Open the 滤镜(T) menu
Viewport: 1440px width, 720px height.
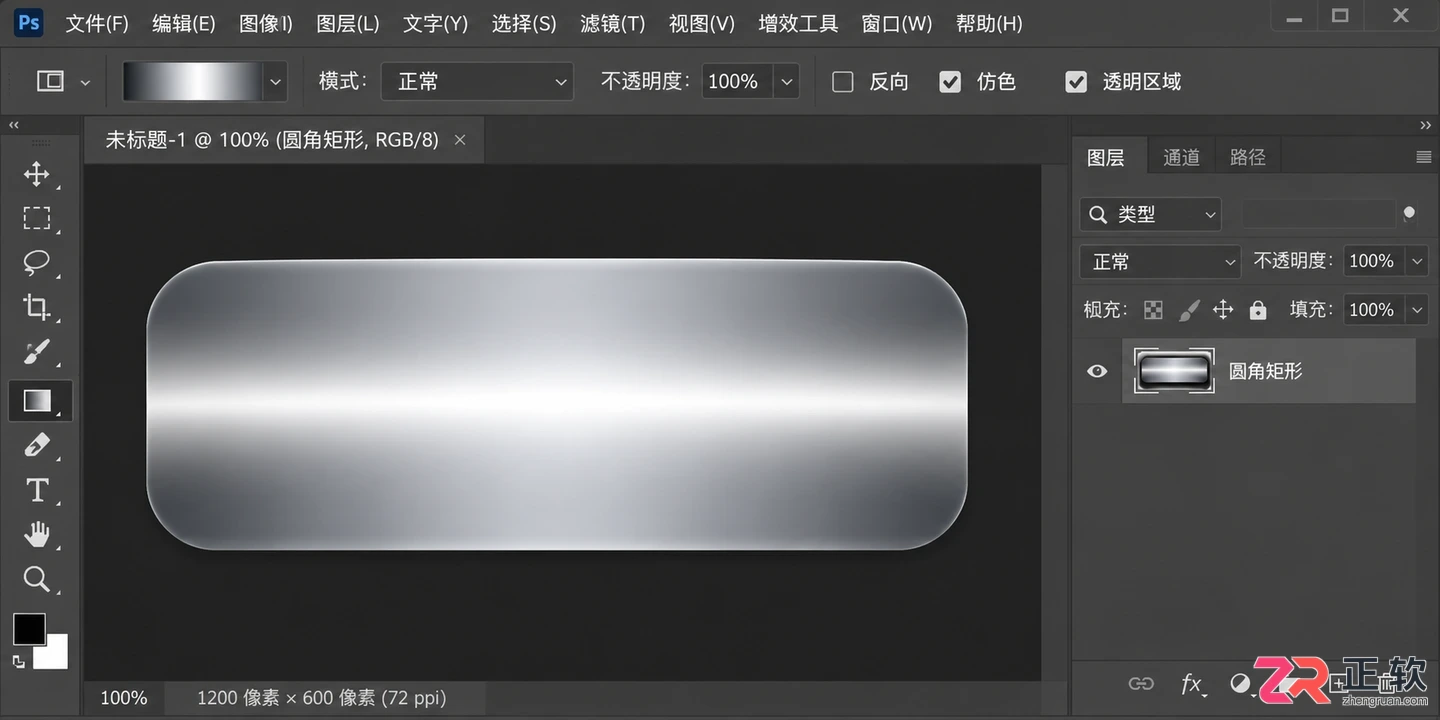[x=613, y=23]
